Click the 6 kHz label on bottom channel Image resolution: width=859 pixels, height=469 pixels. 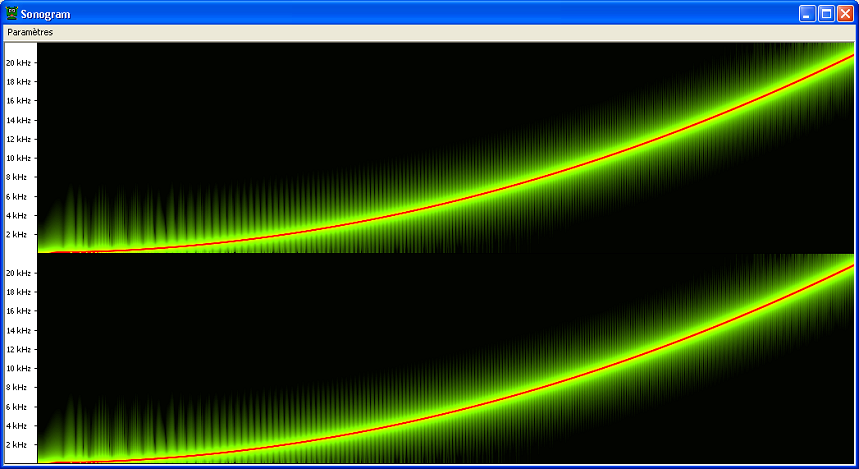tap(16, 407)
